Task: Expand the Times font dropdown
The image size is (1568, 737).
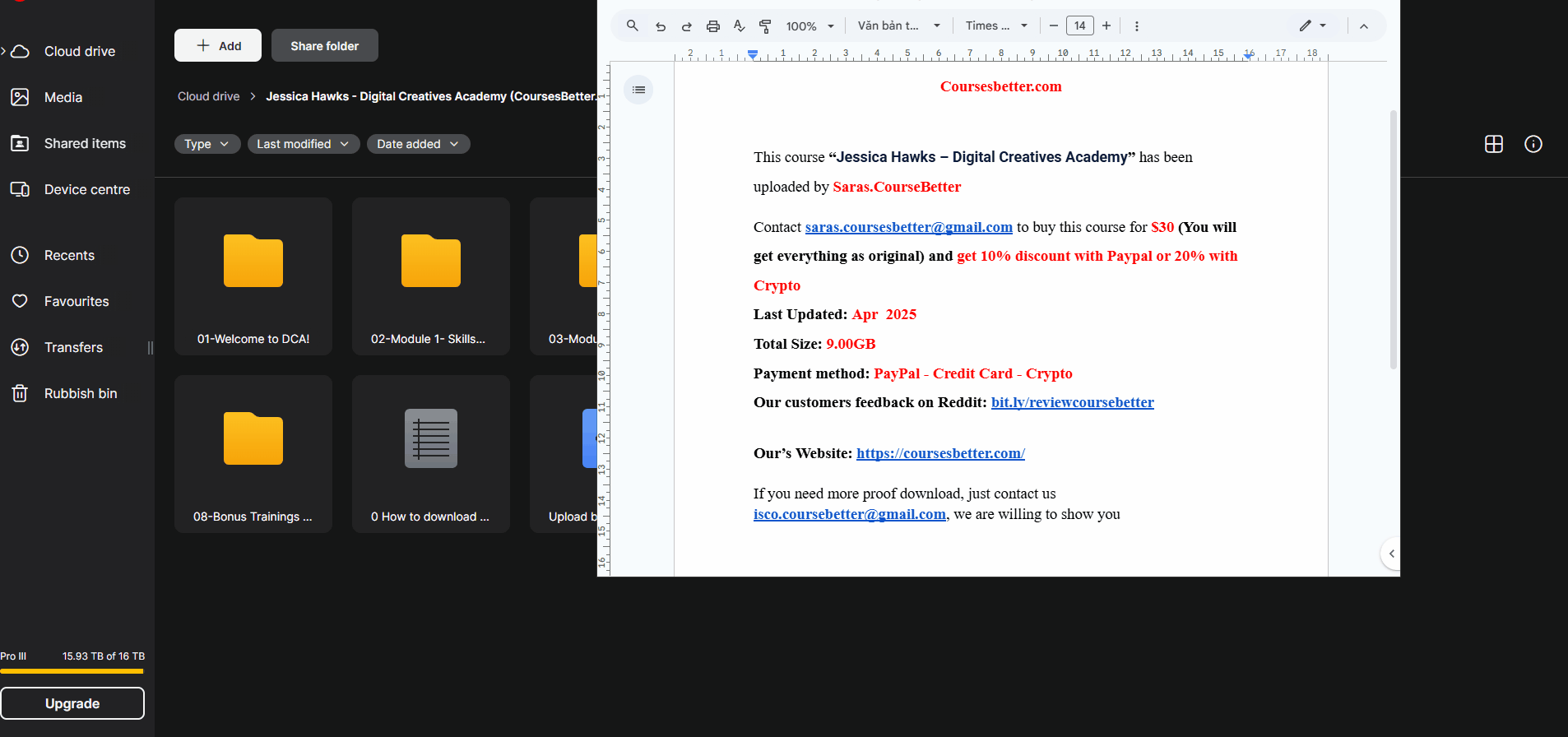Action: (996, 26)
